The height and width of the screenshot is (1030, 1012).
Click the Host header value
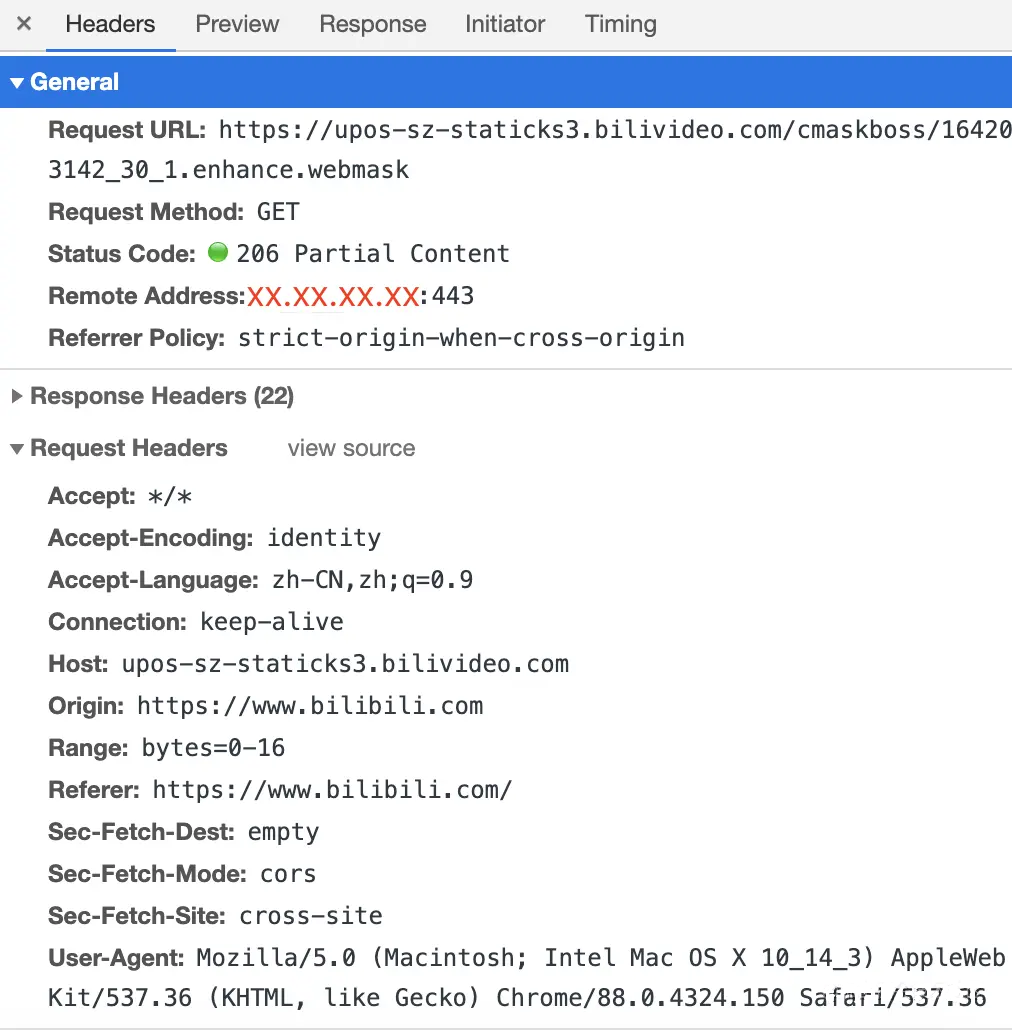[x=345, y=664]
